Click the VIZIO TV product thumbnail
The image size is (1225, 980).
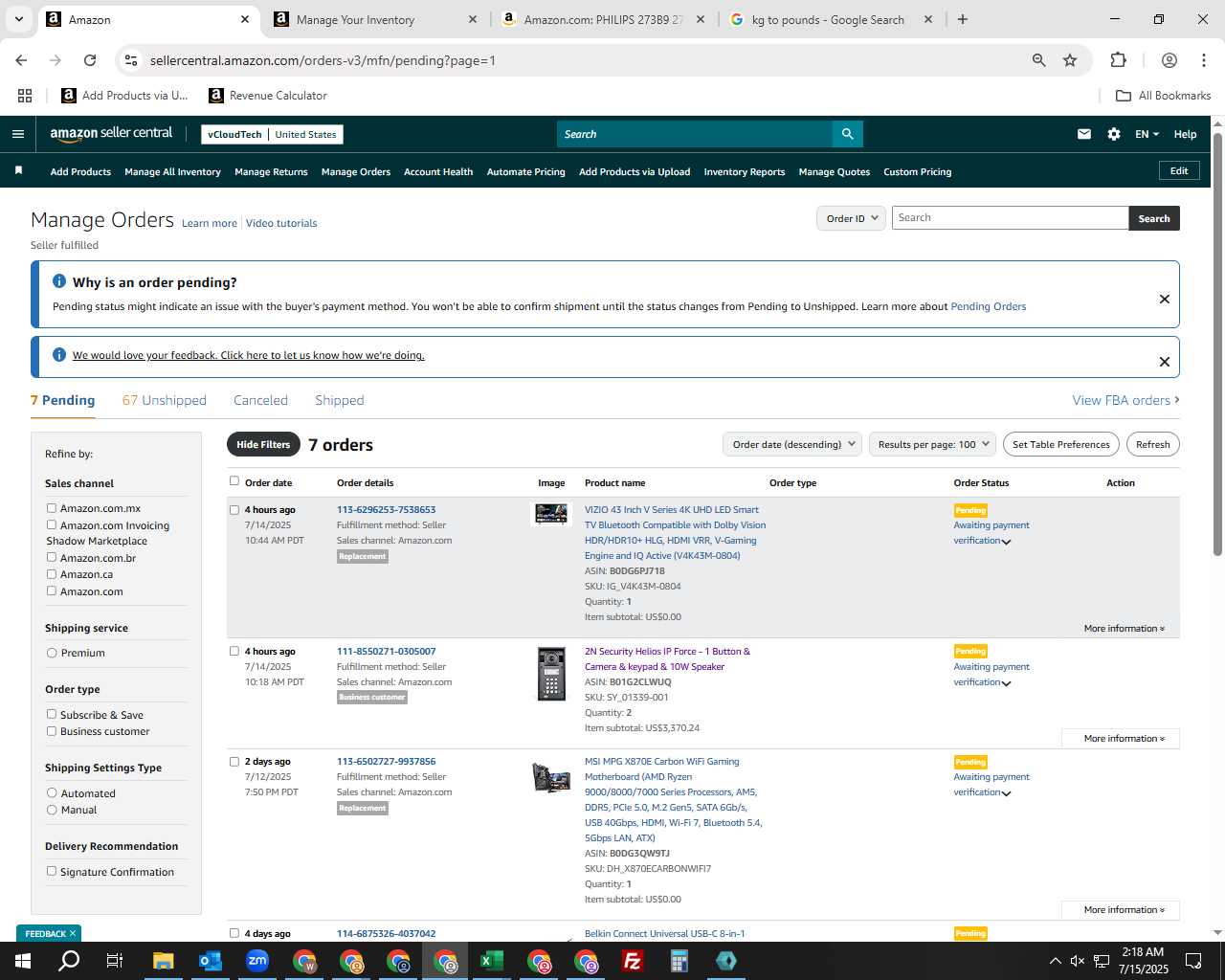coord(551,514)
